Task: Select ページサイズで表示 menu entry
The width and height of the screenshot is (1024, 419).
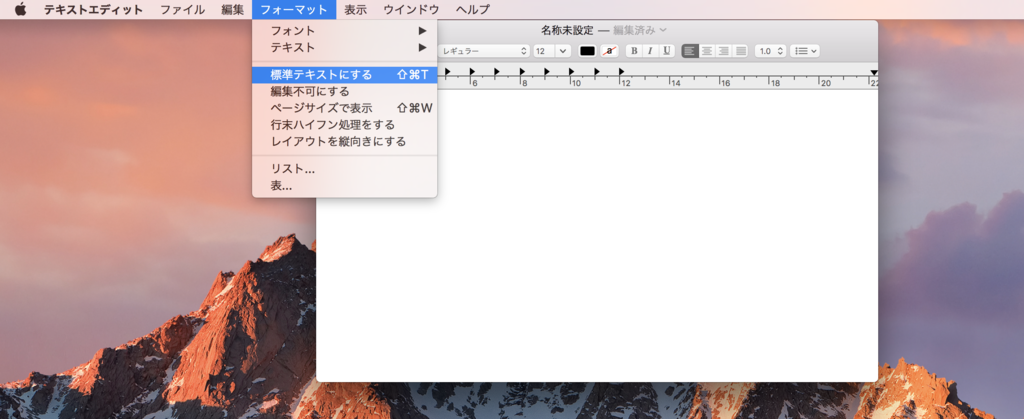Action: pos(345,108)
